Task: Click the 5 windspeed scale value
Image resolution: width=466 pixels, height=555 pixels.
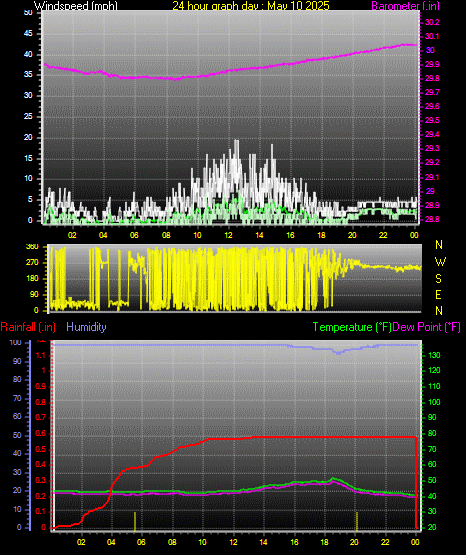Action: click(x=30, y=199)
